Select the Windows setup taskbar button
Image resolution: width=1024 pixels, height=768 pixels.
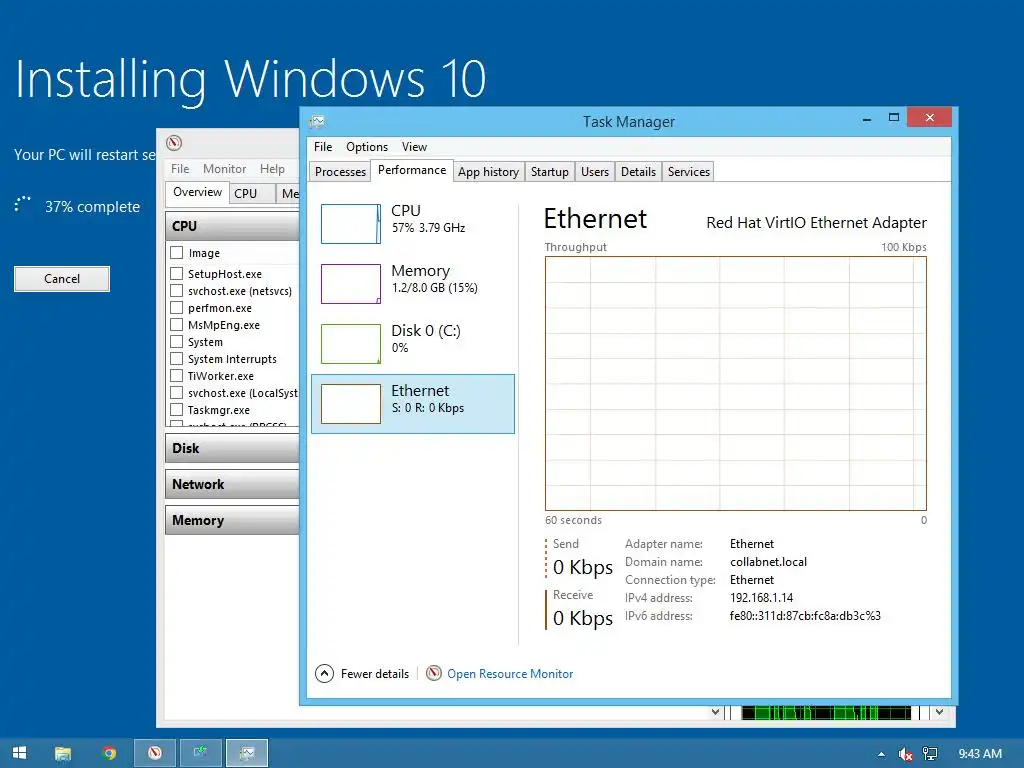point(200,753)
